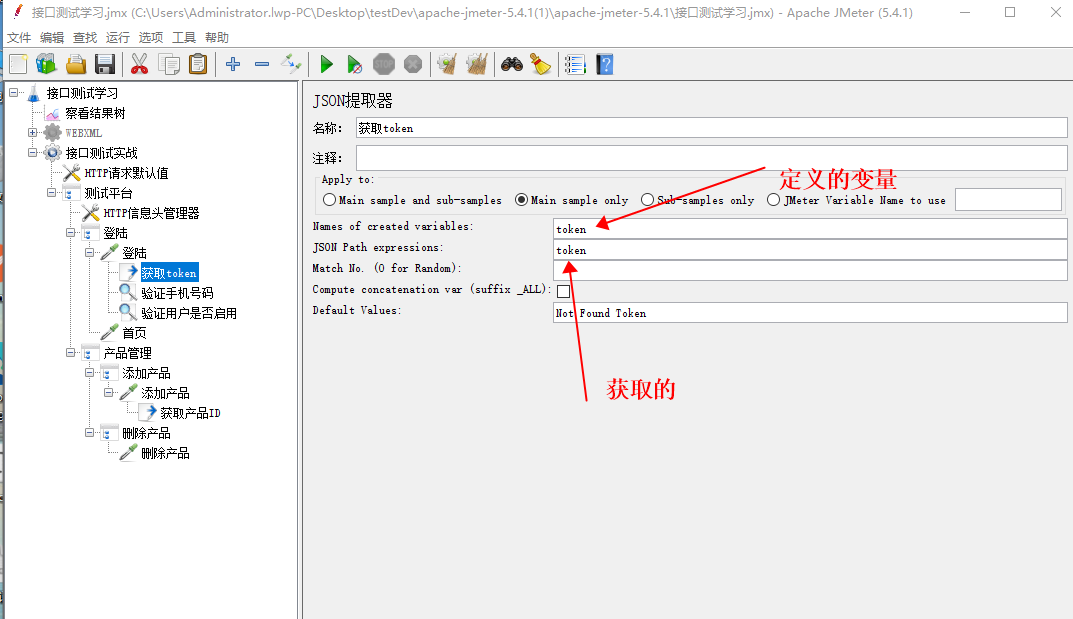1073x619 pixels.
Task: Click the Default Values input field
Action: click(x=810, y=313)
